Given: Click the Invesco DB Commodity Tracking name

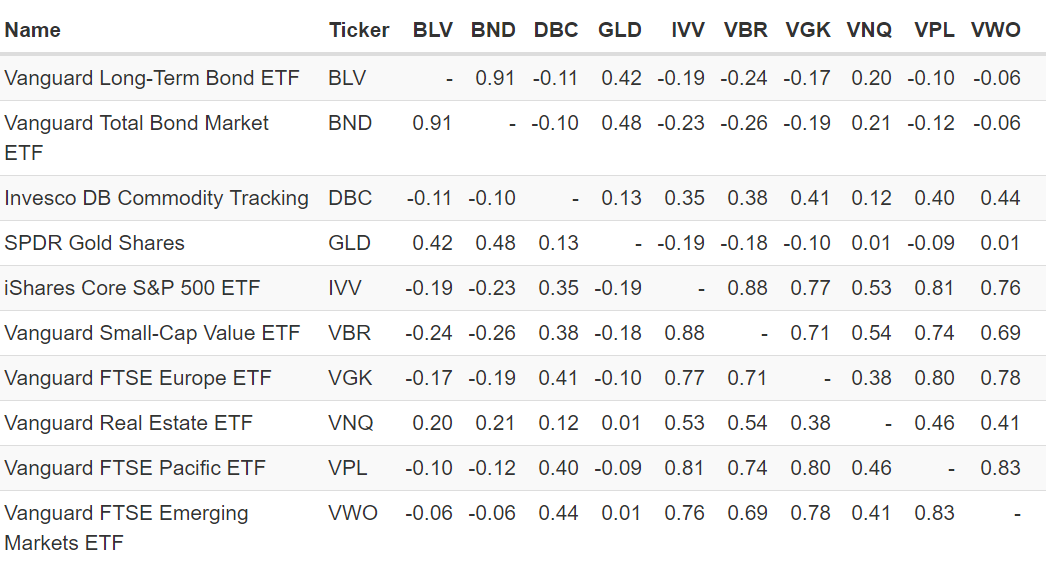Looking at the screenshot, I should [156, 198].
